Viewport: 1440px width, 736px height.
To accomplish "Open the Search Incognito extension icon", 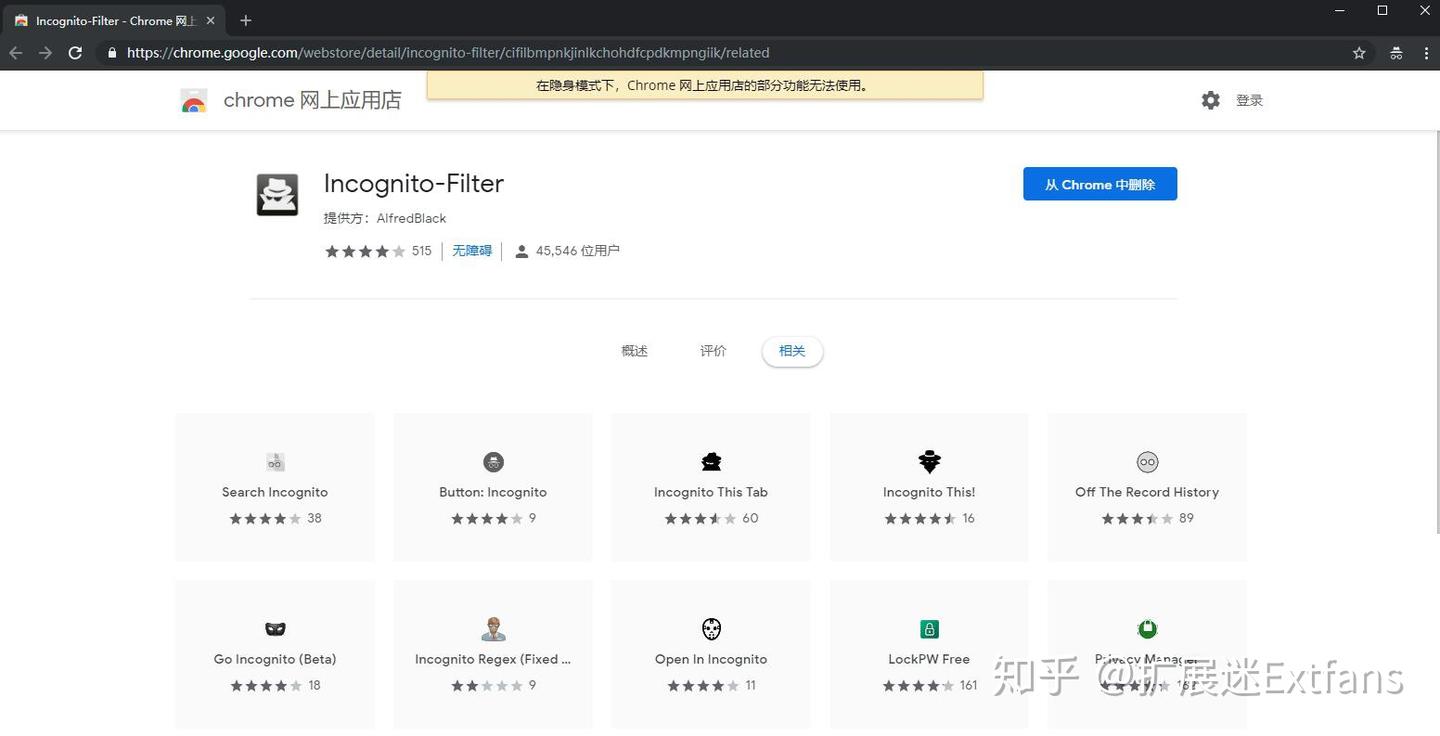I will click(x=275, y=461).
